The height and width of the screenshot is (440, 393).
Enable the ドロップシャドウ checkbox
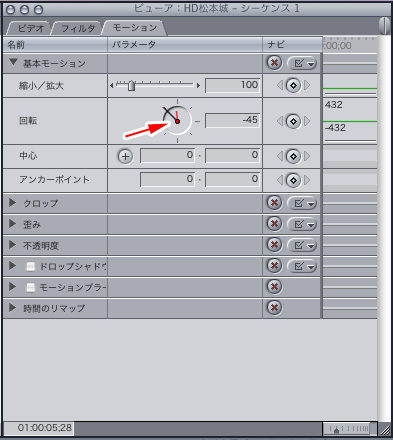31,266
